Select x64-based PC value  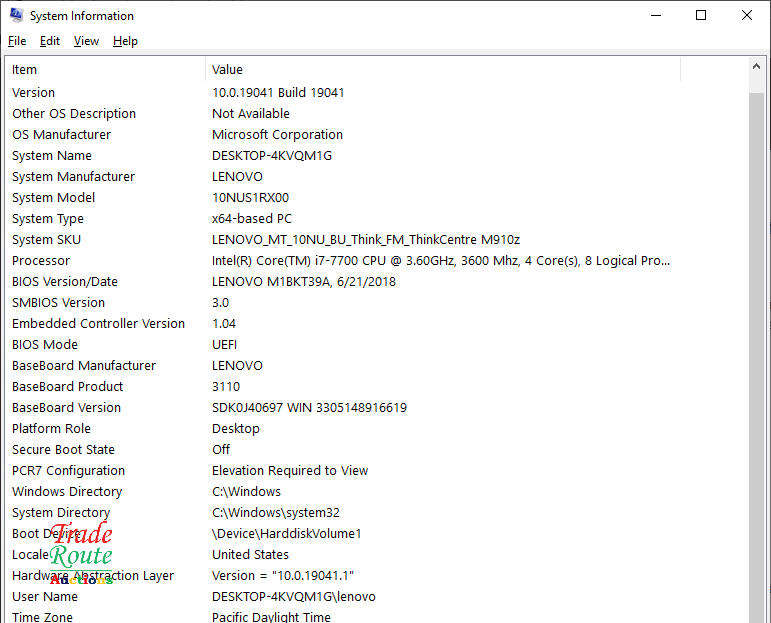pos(252,219)
